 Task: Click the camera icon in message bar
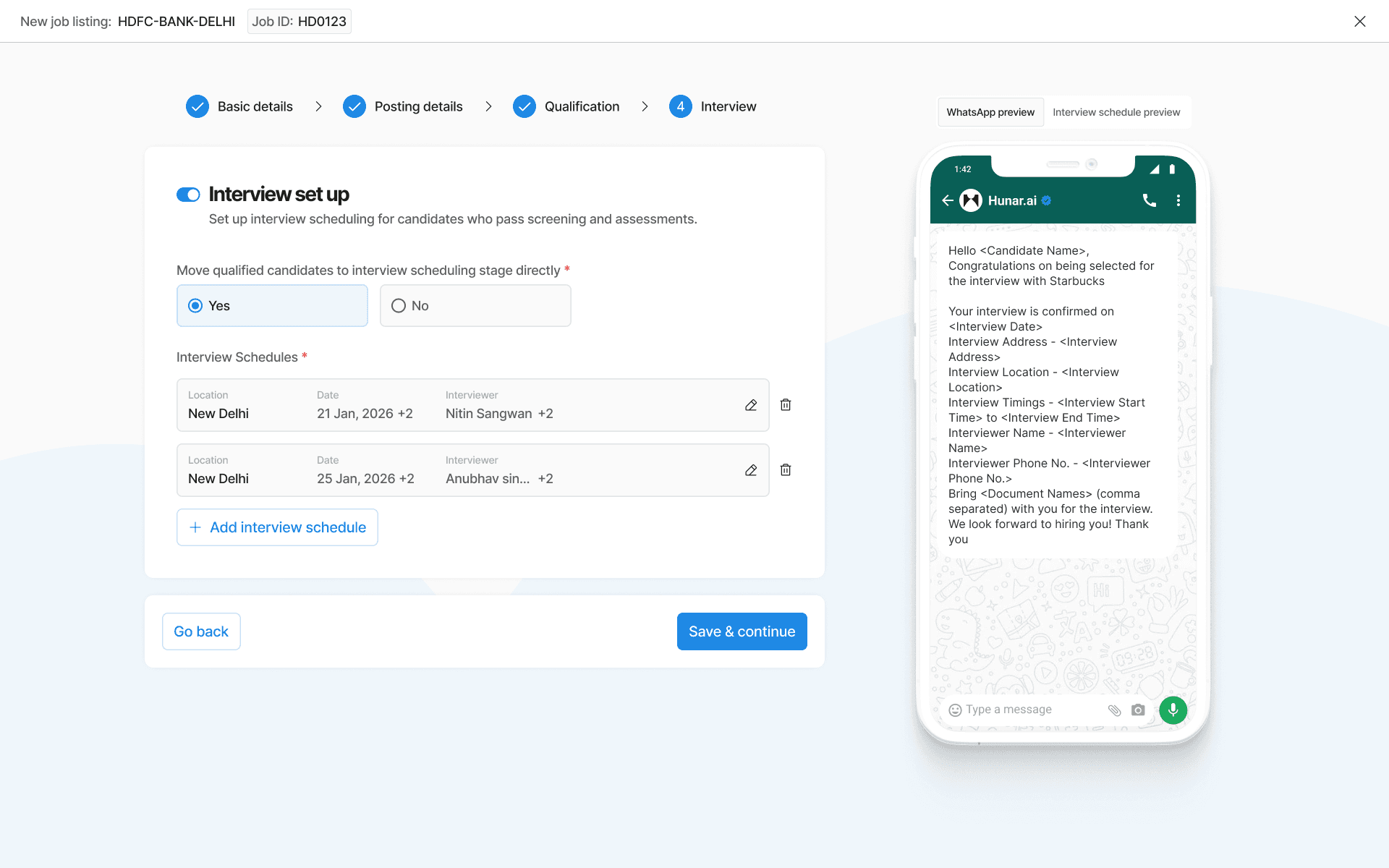click(x=1138, y=710)
